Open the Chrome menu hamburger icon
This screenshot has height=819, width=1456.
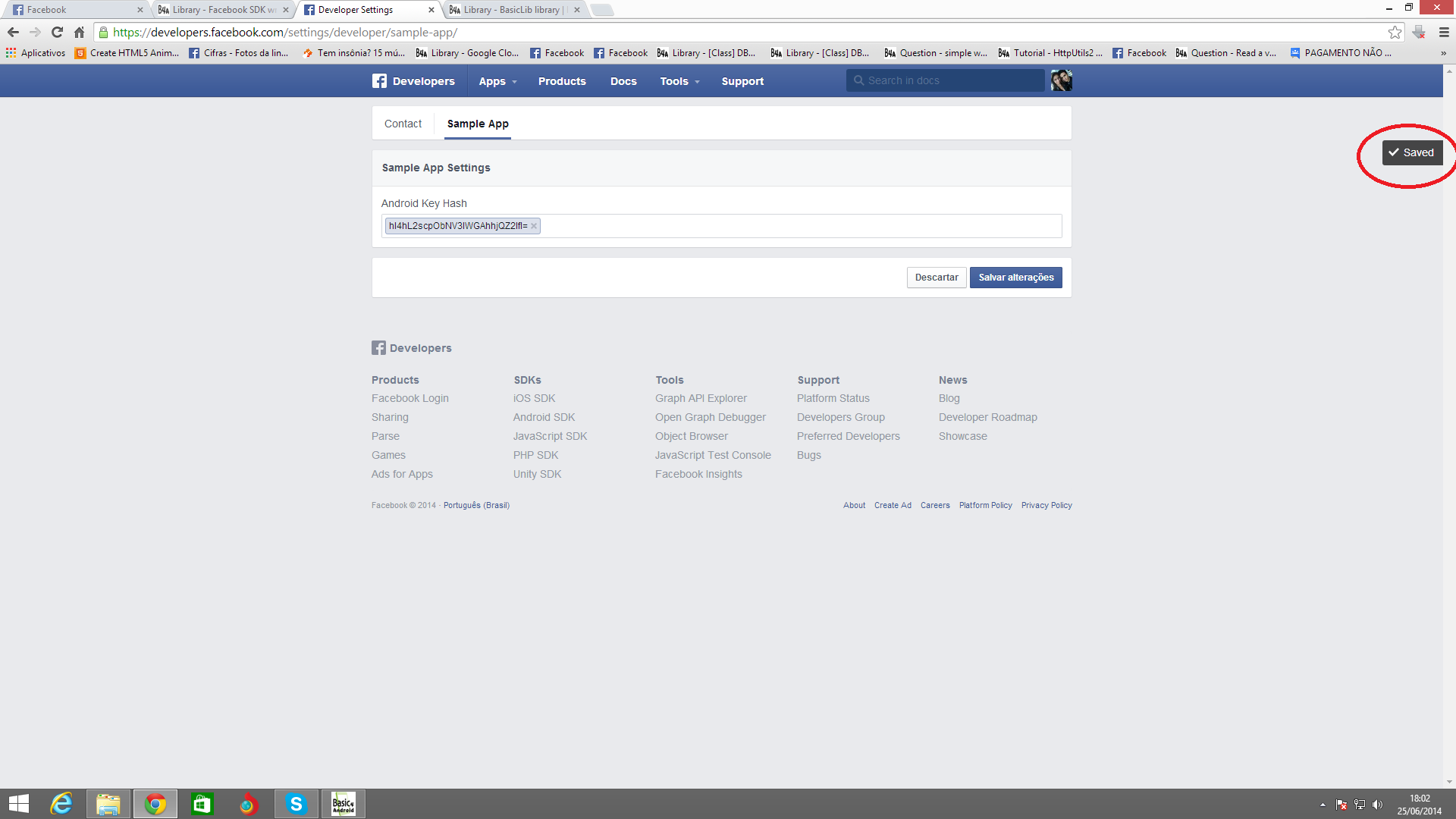pos(1444,32)
